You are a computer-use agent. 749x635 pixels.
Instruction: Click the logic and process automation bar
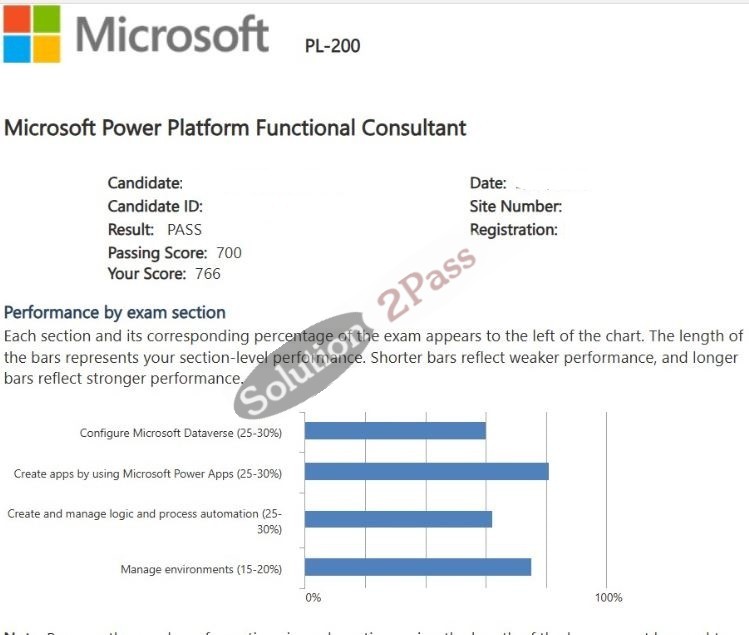coord(398,519)
